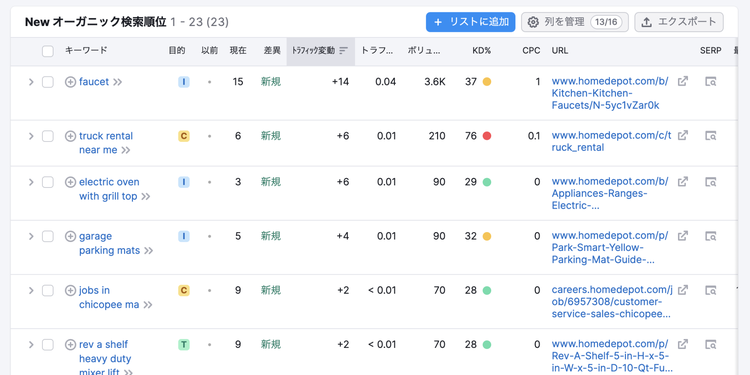
Task: Check the electric oven with grill top checkbox
Action: [48, 182]
